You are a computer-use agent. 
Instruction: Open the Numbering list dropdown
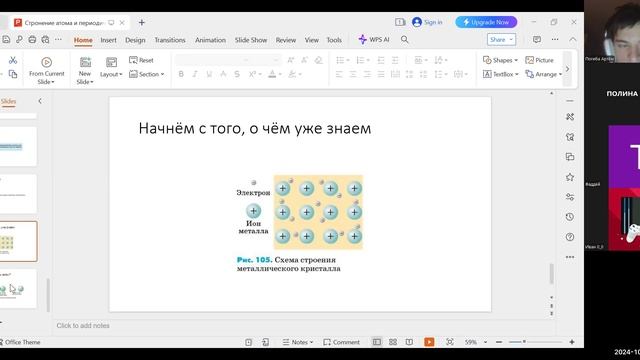(x=368, y=60)
